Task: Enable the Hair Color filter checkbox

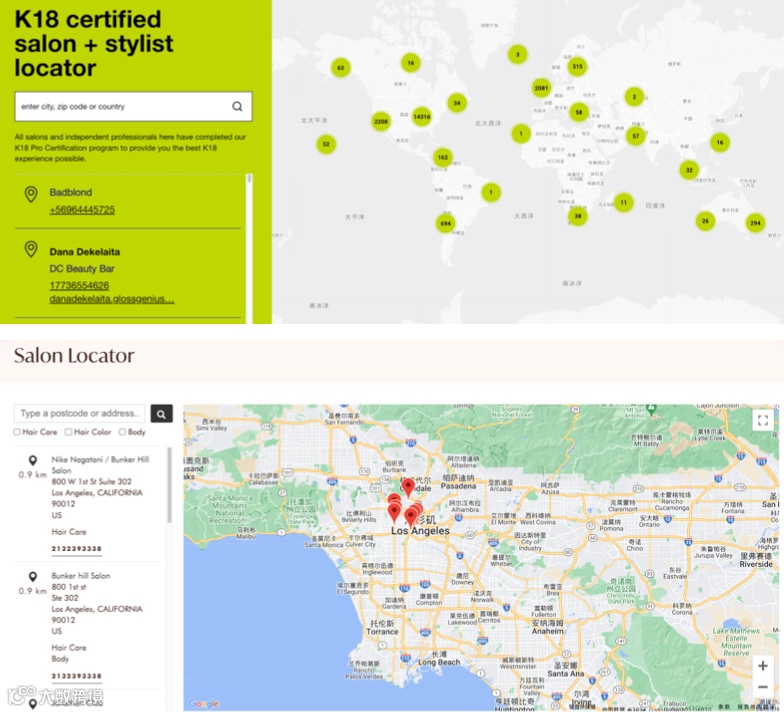Action: [x=68, y=432]
